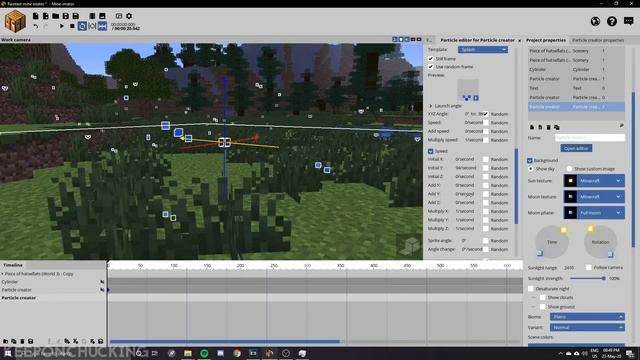Click the duplicate icon under library list
This screenshot has height=360, width=640.
557,127
